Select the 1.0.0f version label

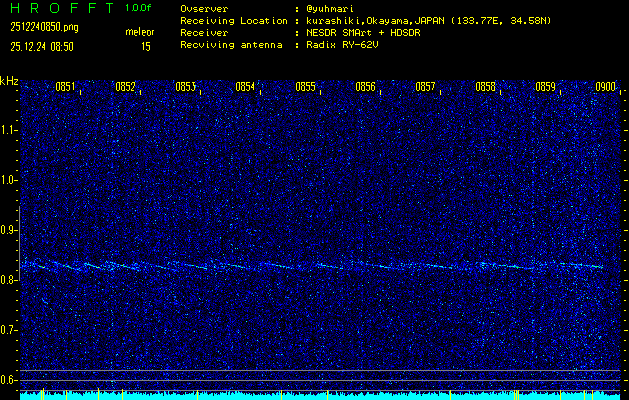coord(139,8)
